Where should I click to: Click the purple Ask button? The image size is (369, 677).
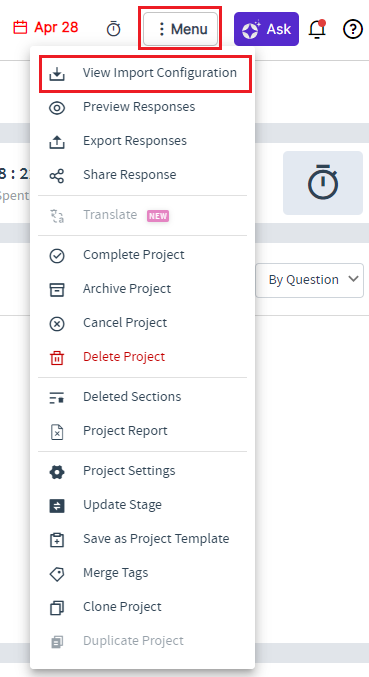coord(266,29)
